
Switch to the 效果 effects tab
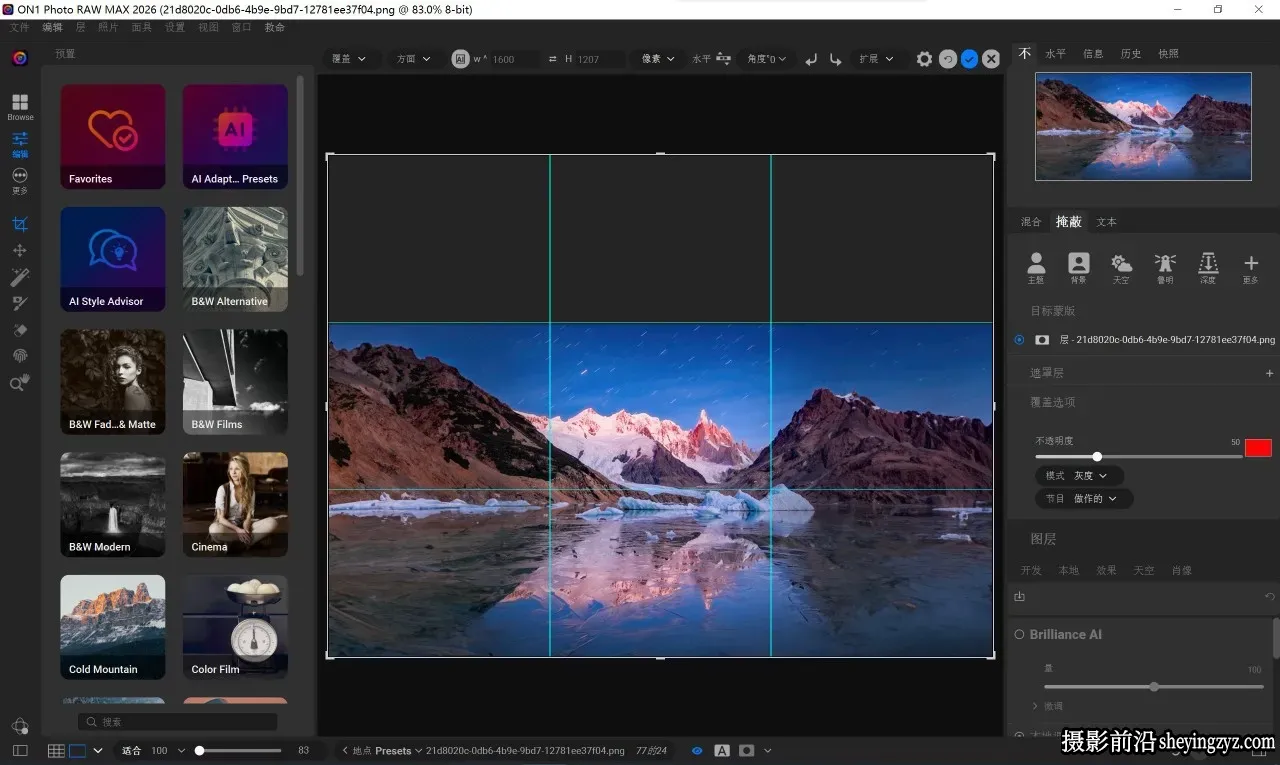(1106, 570)
